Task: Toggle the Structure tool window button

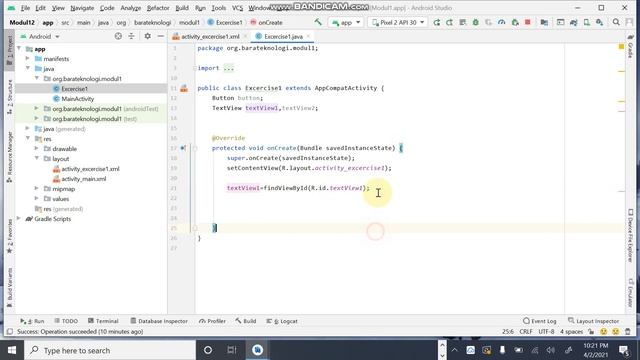Action: [10, 97]
